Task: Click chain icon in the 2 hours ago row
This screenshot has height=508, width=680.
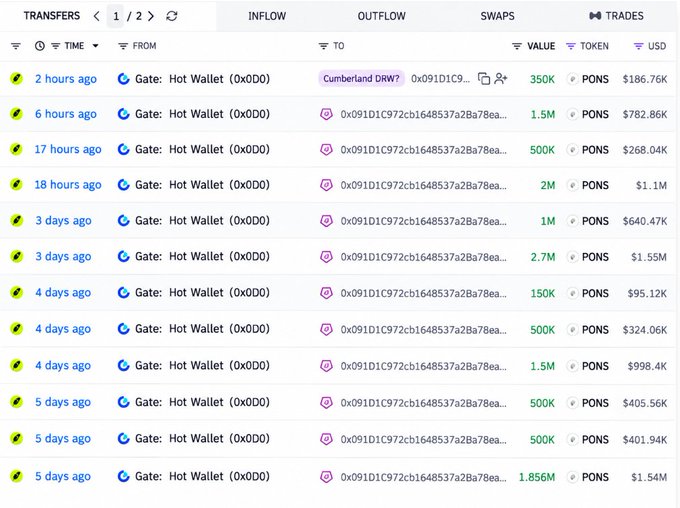Action: pyautogui.click(x=16, y=79)
